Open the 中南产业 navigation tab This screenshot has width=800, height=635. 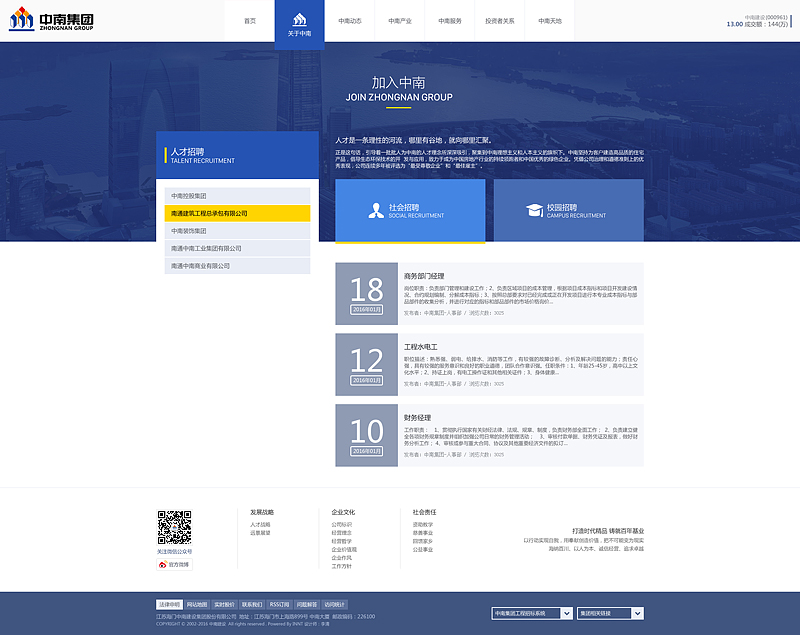(x=399, y=21)
